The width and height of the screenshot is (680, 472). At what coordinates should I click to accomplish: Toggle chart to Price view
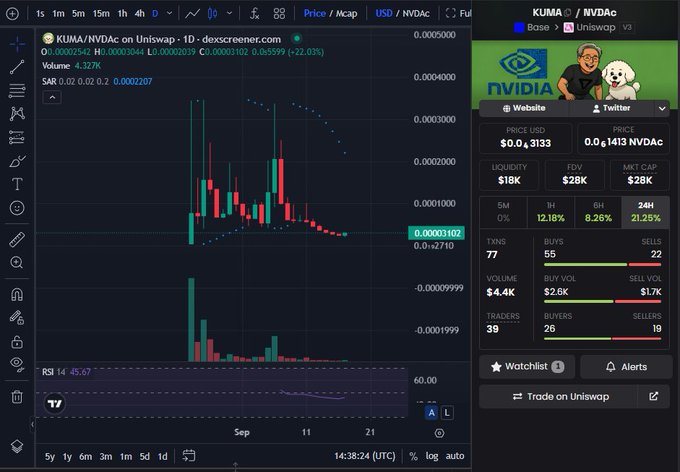314,13
